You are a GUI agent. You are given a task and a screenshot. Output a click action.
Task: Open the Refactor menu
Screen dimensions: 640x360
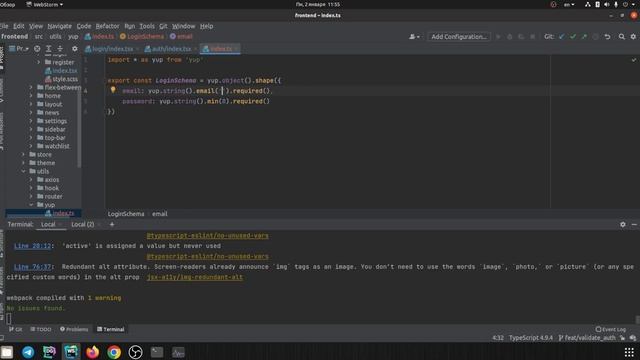pos(107,26)
